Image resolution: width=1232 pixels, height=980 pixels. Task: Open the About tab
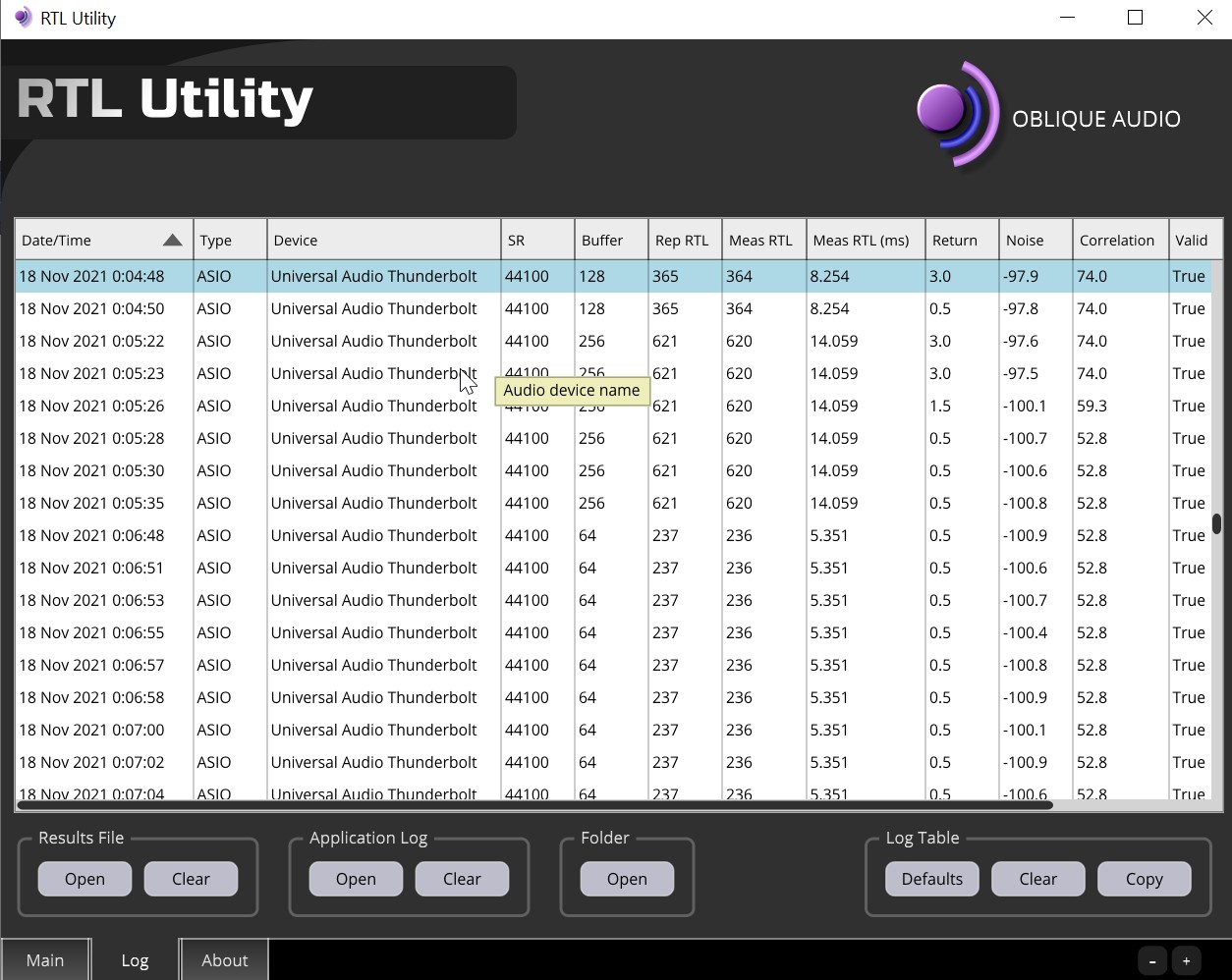coord(225,960)
